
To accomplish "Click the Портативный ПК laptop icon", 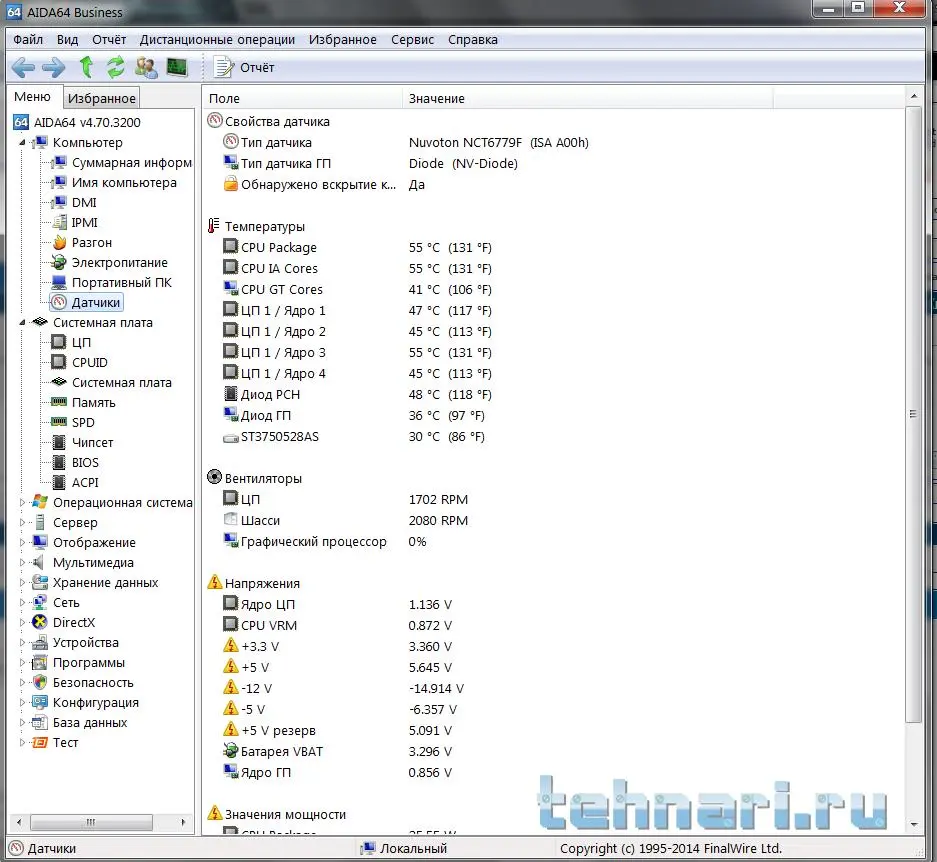I will click(59, 282).
